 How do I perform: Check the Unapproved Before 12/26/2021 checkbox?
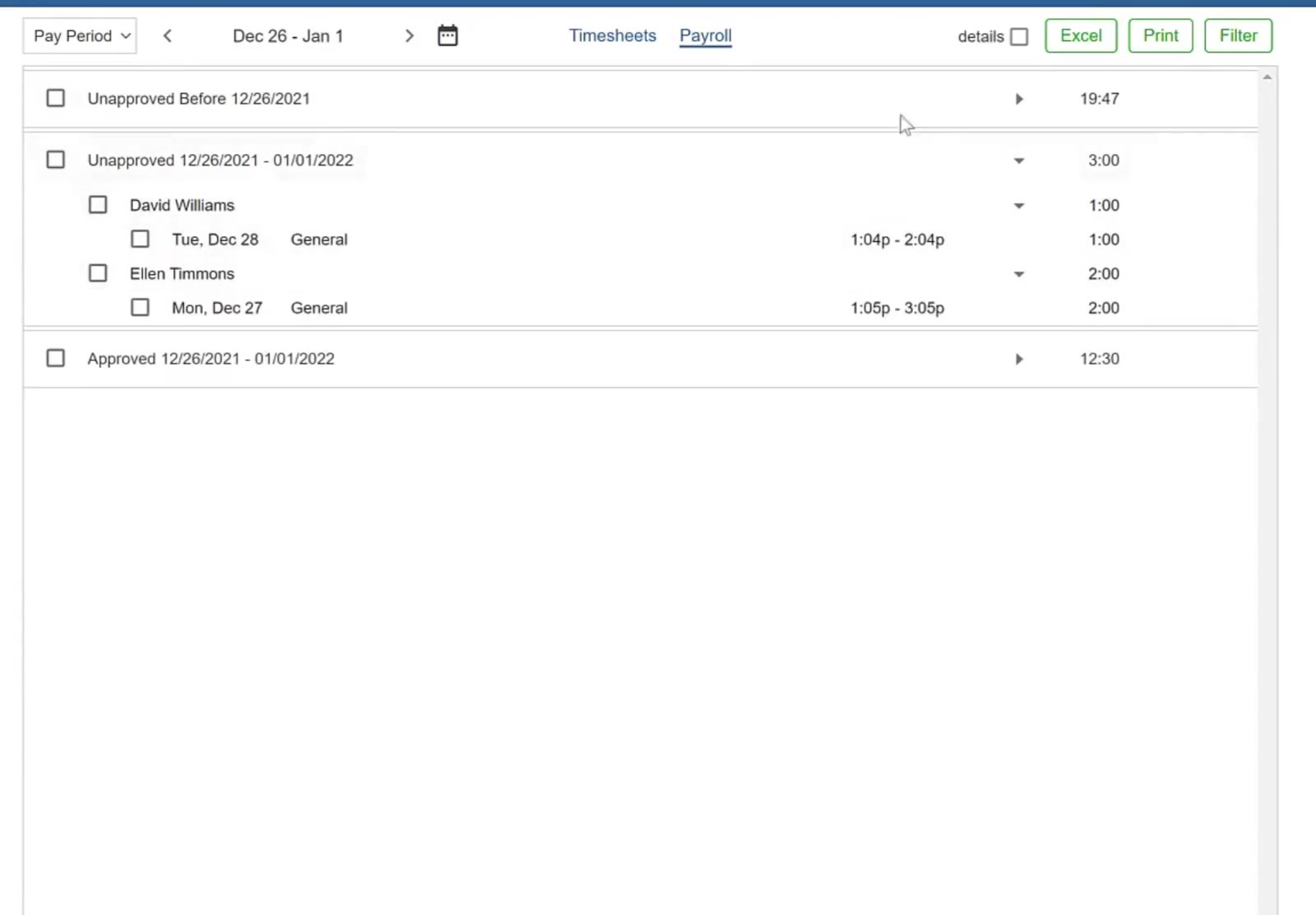(55, 98)
